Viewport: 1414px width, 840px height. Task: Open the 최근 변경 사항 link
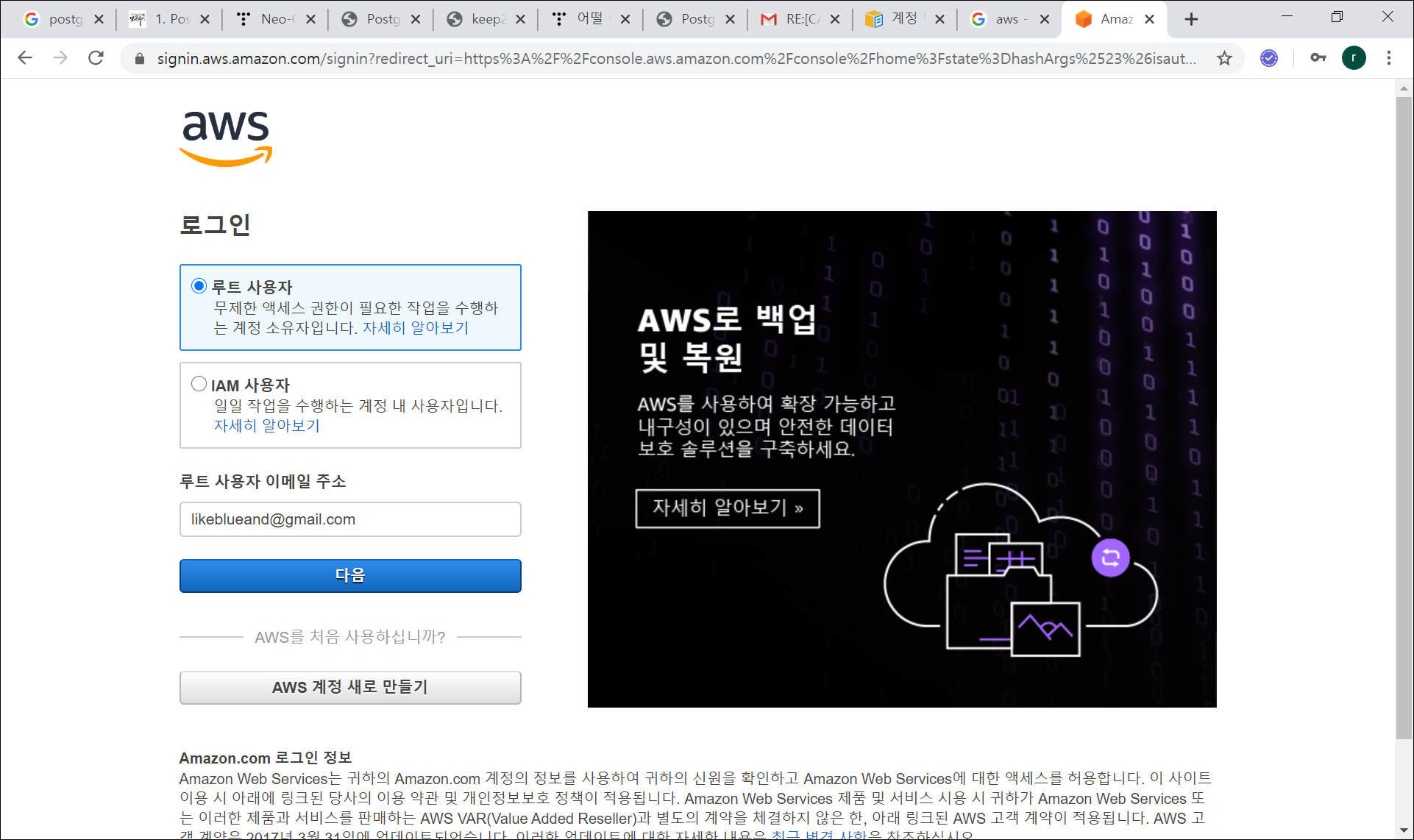click(820, 836)
